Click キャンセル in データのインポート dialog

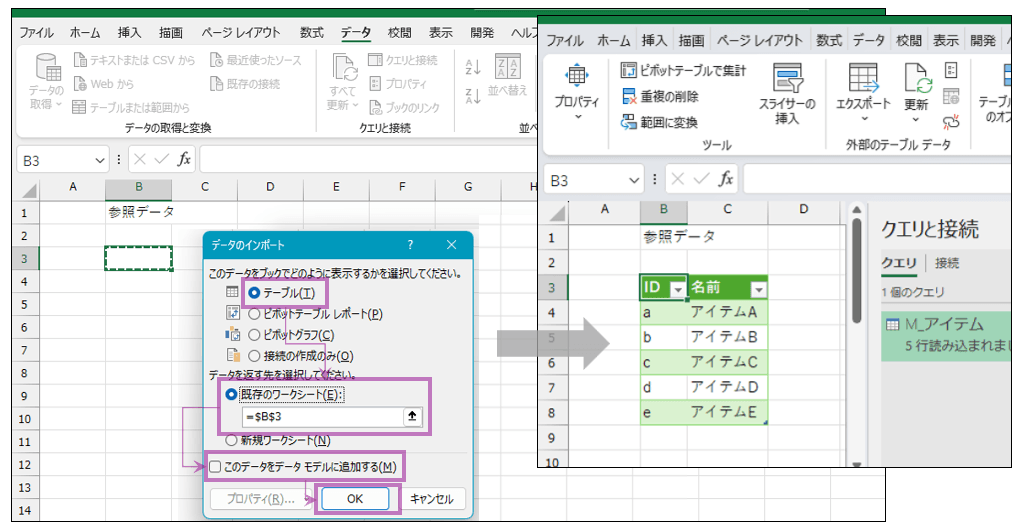tap(432, 498)
